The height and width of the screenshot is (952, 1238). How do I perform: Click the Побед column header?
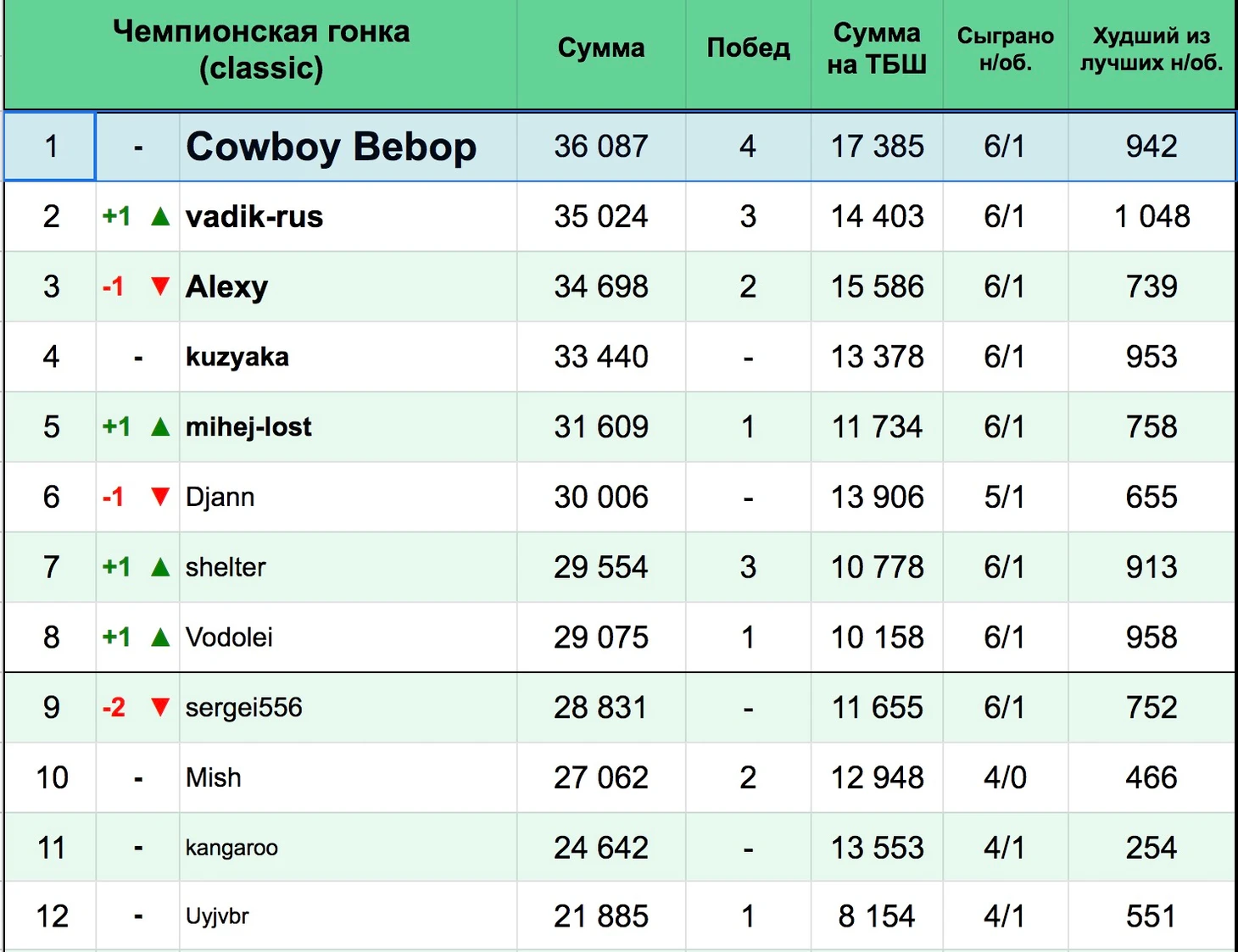pyautogui.click(x=748, y=48)
